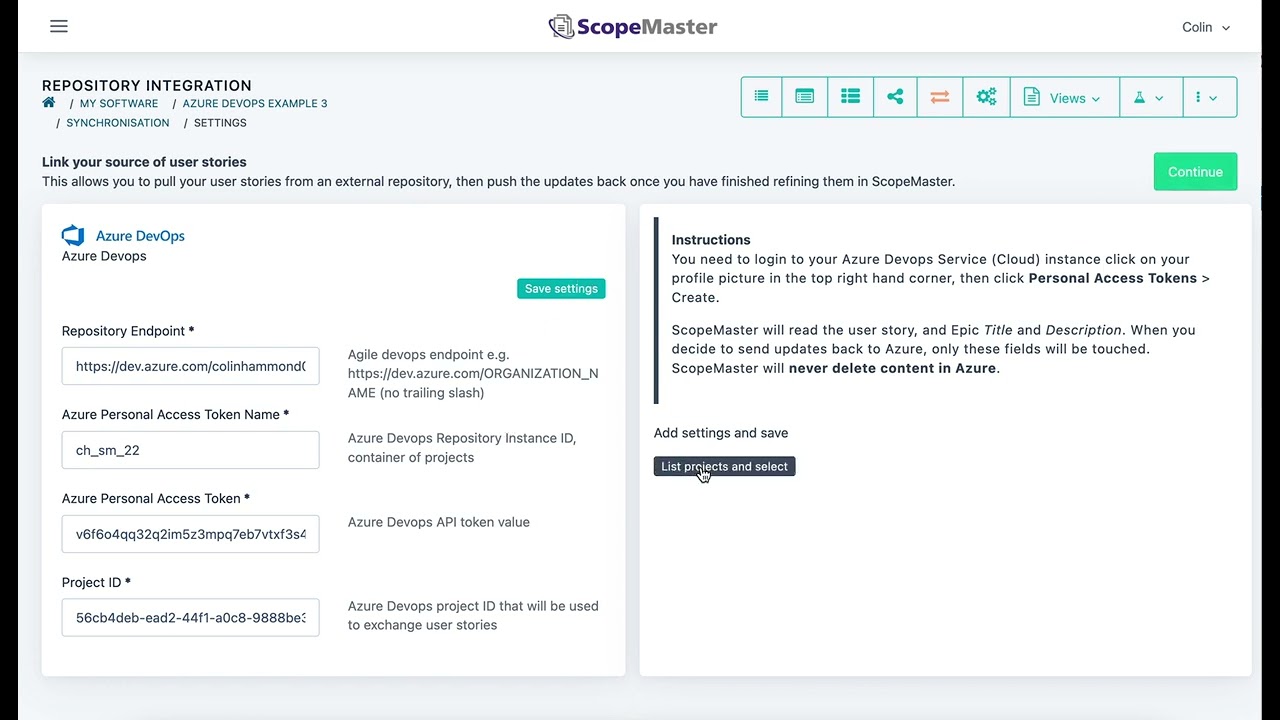1280x720 pixels.
Task: Open the settings gears icon
Action: [x=986, y=97]
